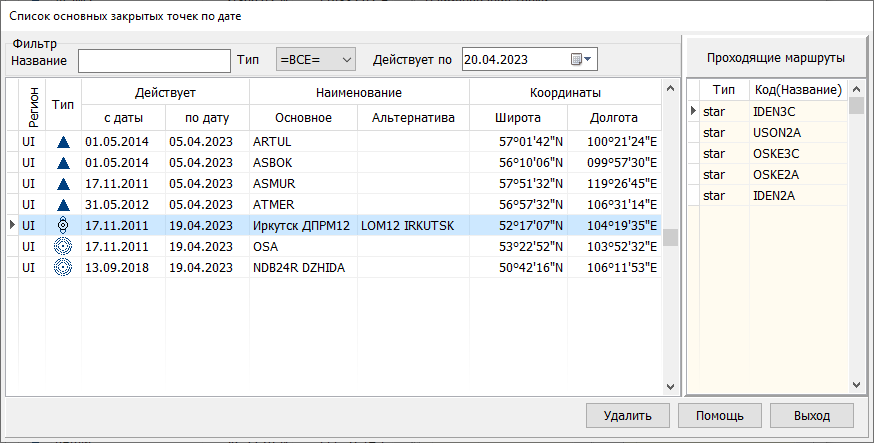Click the triangle type icon for ARTUL
874x443 pixels.
point(63,141)
